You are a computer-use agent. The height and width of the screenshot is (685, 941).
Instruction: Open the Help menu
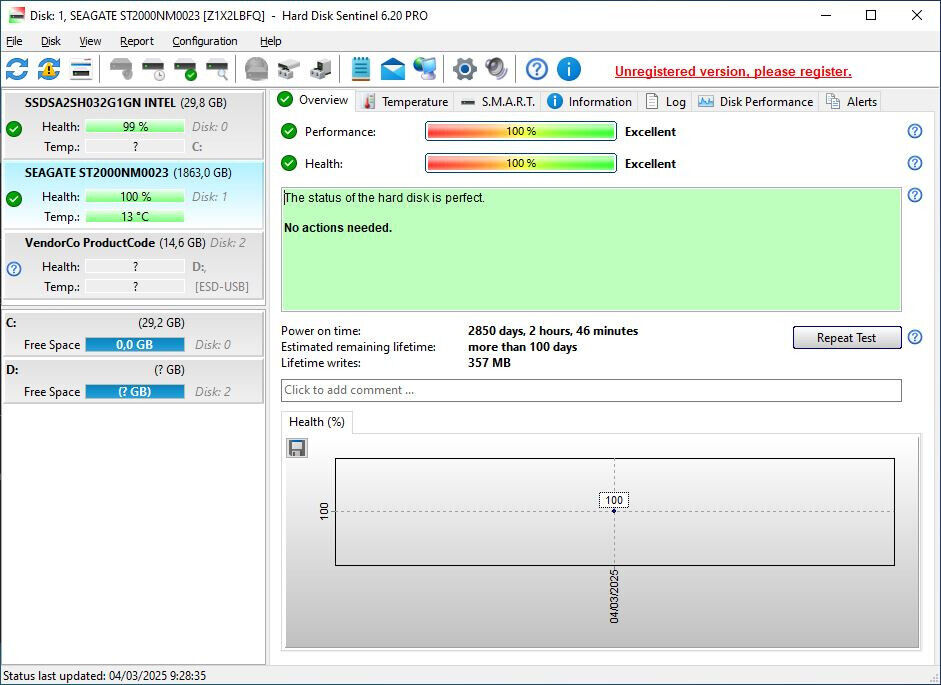(271, 41)
